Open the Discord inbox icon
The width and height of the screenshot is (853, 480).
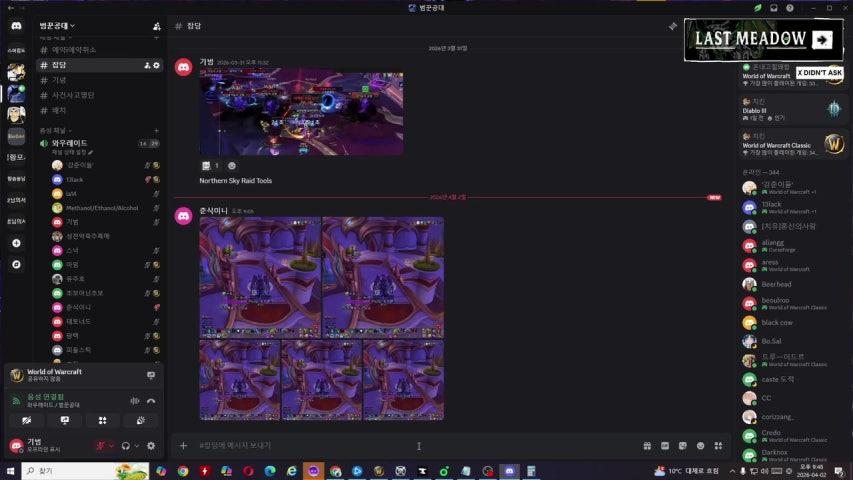coord(773,8)
